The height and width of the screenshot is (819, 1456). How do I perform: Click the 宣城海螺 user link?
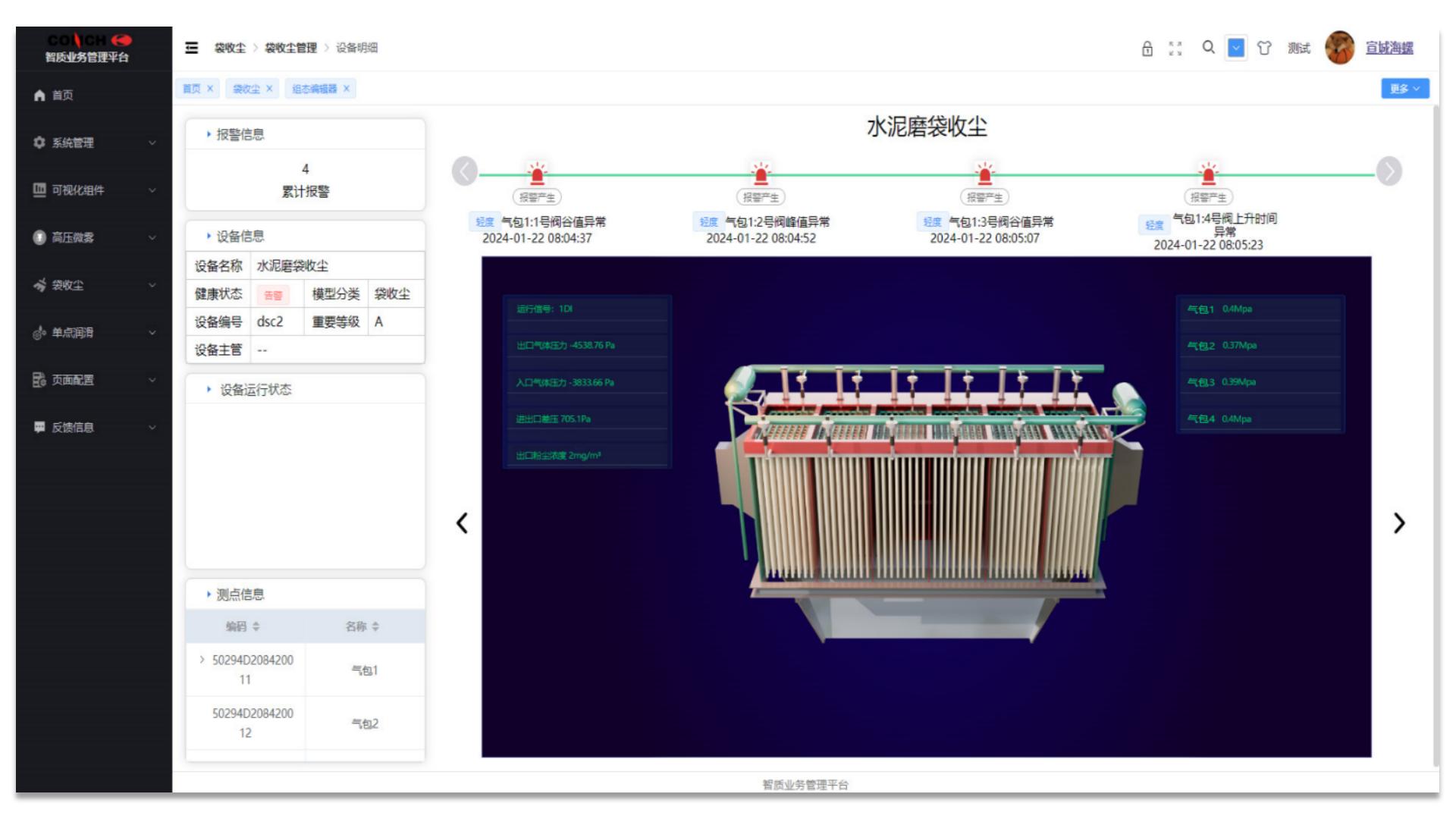(x=1389, y=48)
